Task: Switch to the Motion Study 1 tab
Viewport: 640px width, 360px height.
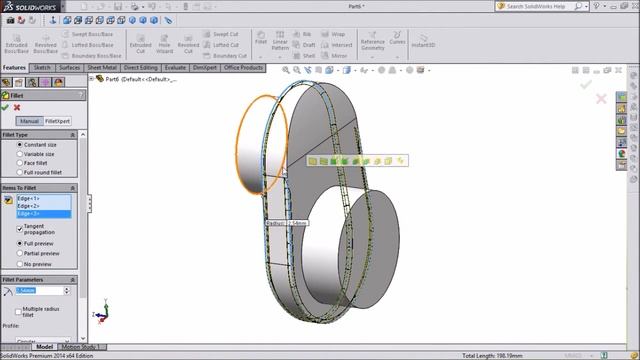Action: [x=81, y=347]
